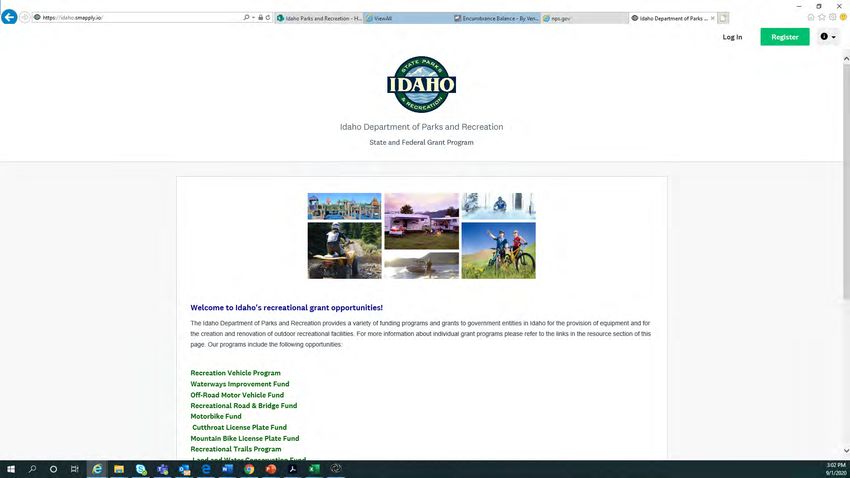The height and width of the screenshot is (478, 850).
Task: Open a new browser tab
Action: [723, 18]
